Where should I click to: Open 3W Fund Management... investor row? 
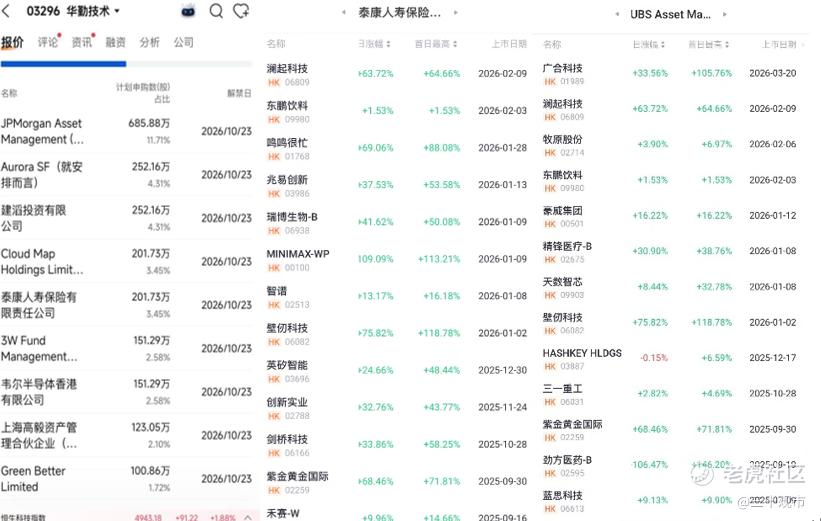point(126,349)
